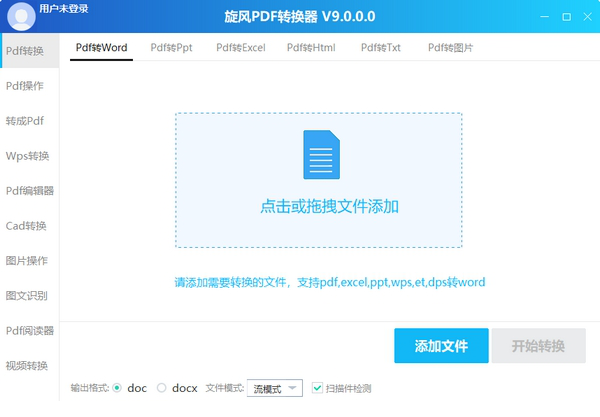The width and height of the screenshot is (600, 417).
Task: Select 图文识别 in the sidebar
Action: coord(29,296)
